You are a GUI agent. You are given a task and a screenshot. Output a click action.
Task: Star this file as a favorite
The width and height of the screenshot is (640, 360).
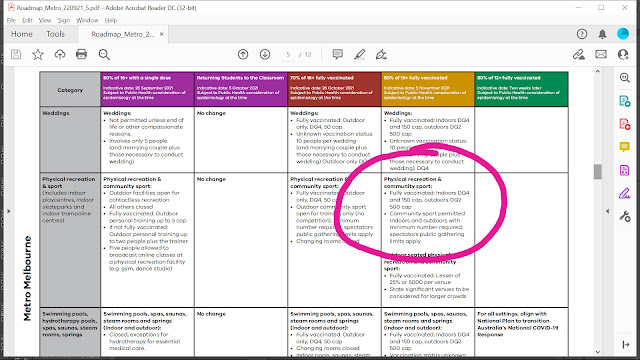pos(38,54)
